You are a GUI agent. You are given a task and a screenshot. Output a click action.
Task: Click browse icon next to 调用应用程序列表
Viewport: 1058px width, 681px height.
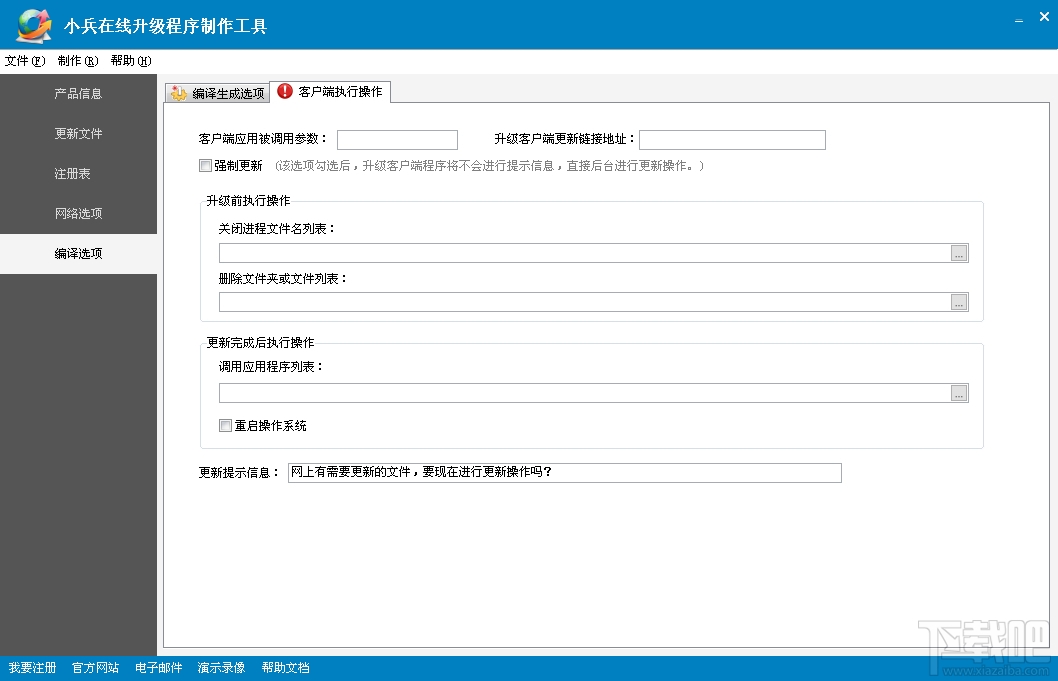click(x=959, y=392)
